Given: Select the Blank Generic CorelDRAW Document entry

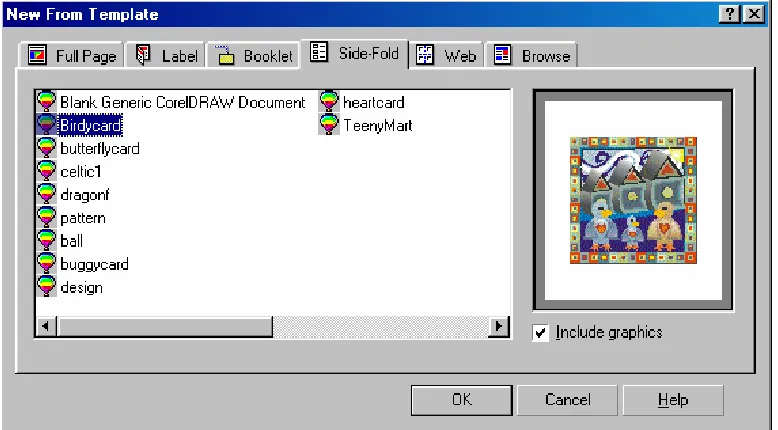Looking at the screenshot, I should [x=183, y=102].
